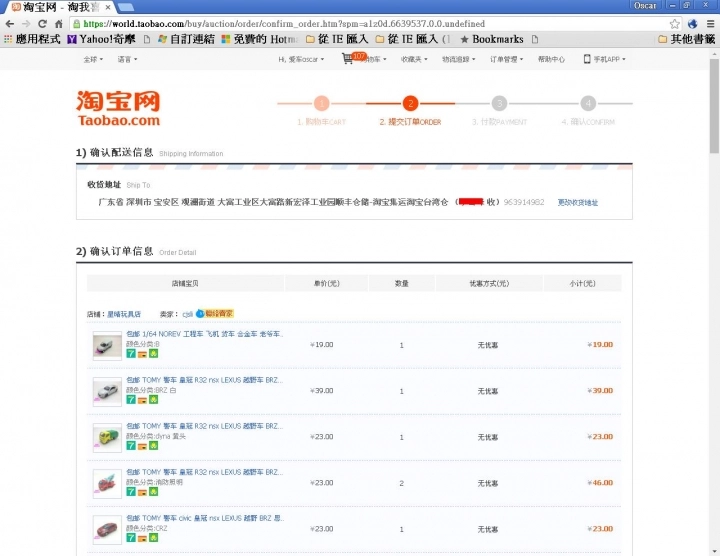Click yellow-green truck thumbnail of dyna item
The height and width of the screenshot is (556, 720).
(107, 438)
